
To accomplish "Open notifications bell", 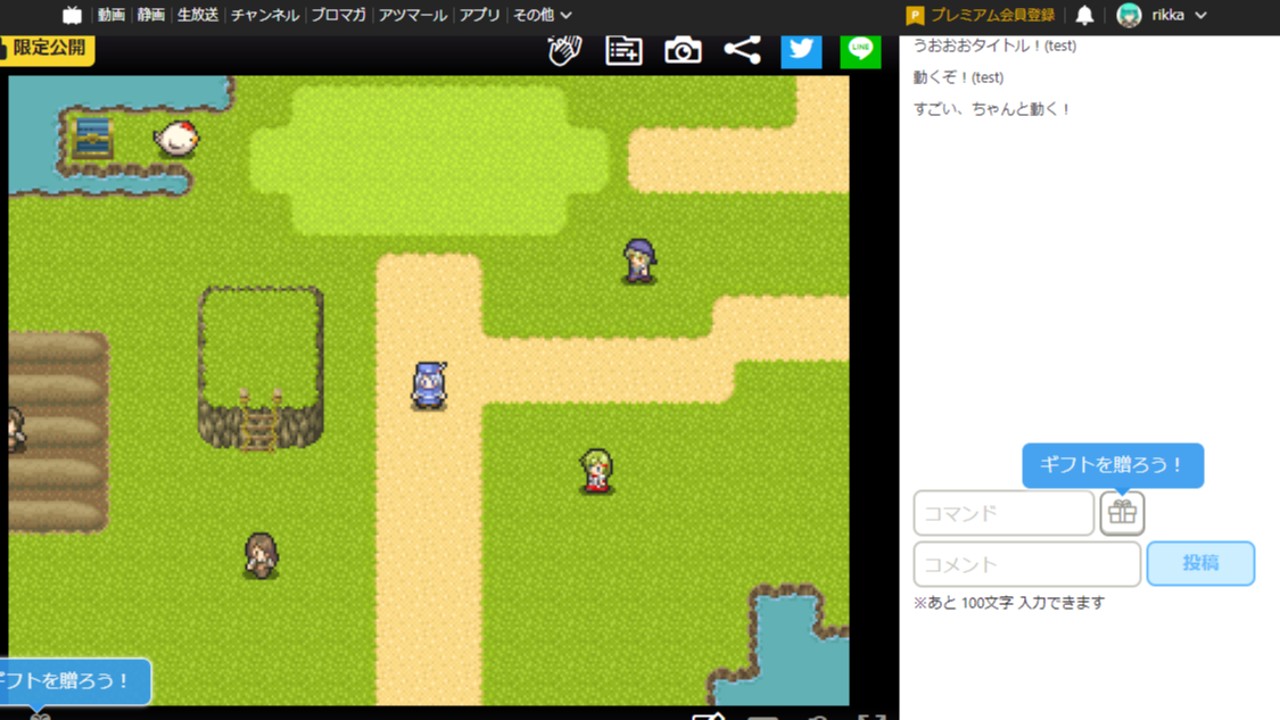I will coord(1084,15).
